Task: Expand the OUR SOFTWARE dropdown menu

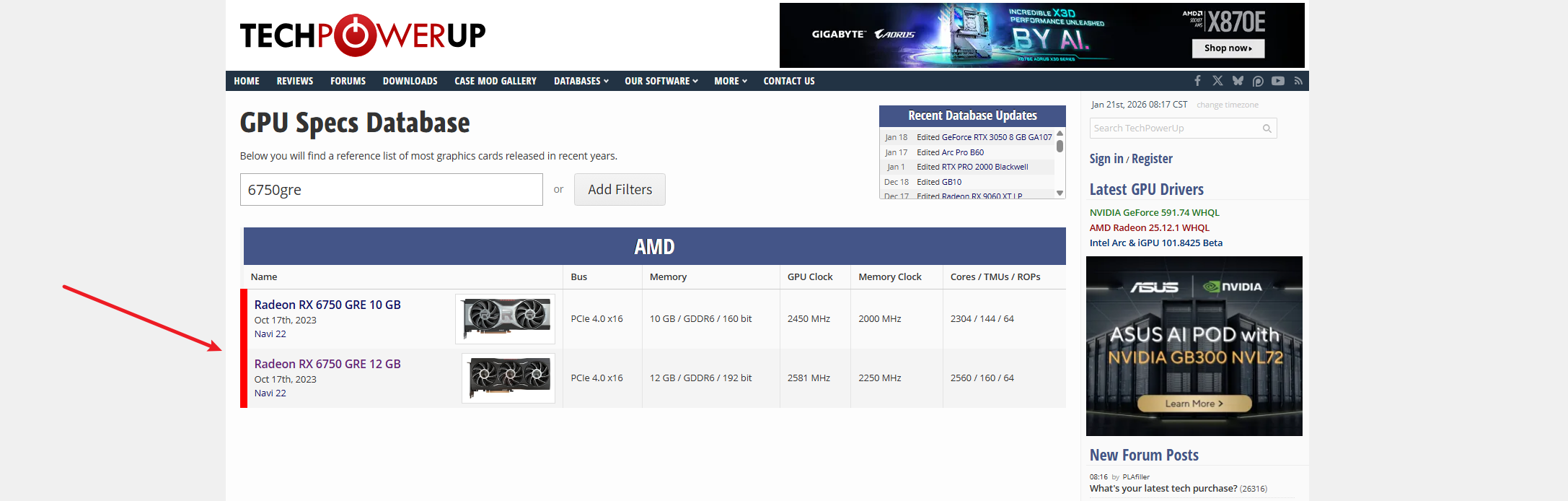Action: 661,81
